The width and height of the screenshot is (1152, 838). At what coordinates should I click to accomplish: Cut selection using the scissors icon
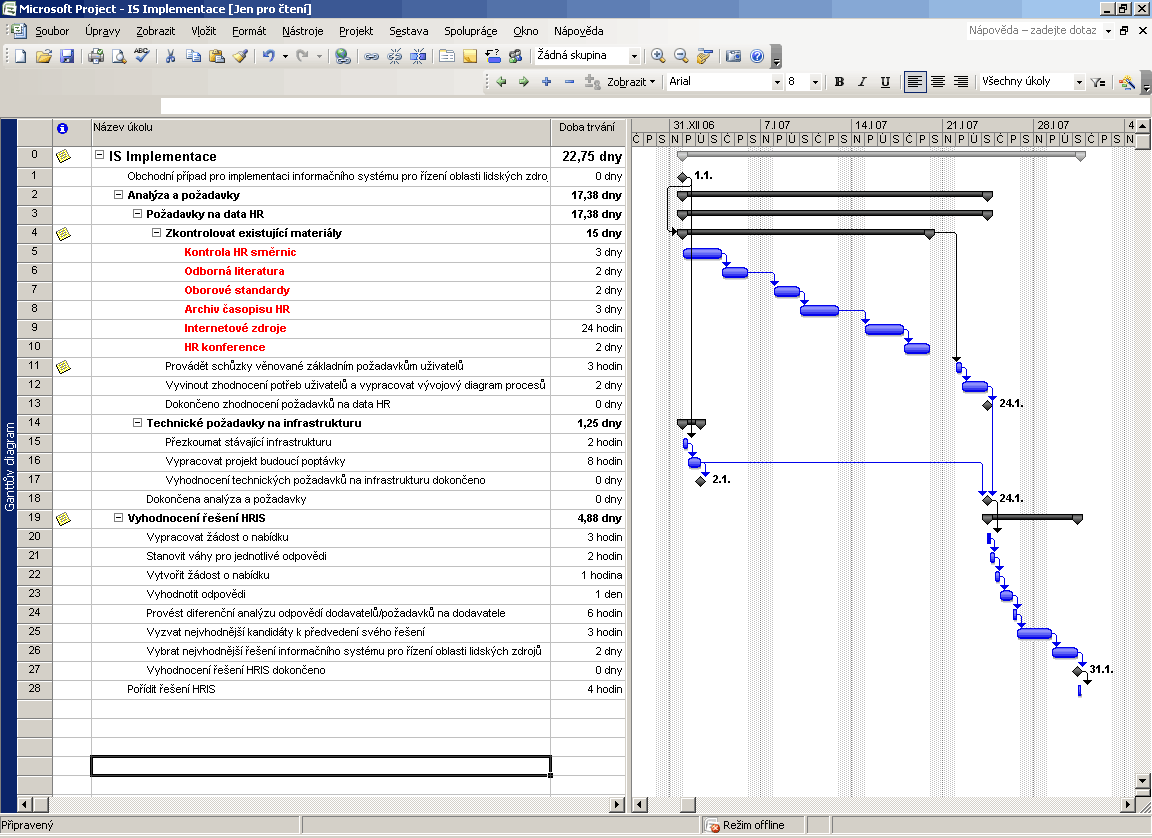click(170, 56)
